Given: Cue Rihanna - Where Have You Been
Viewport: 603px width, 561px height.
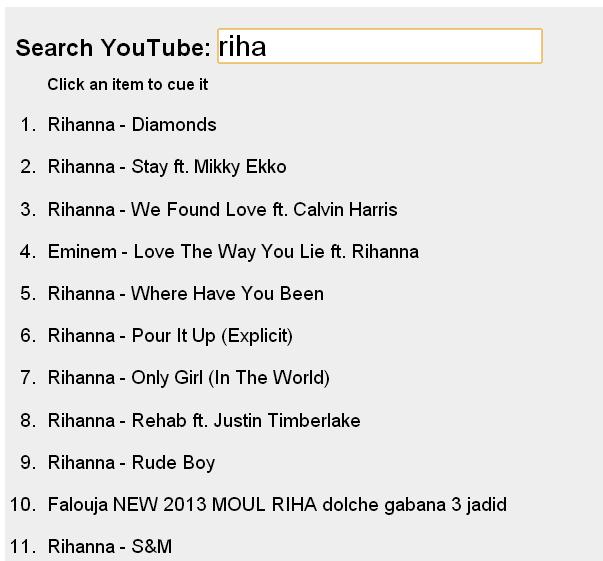Looking at the screenshot, I should 185,294.
